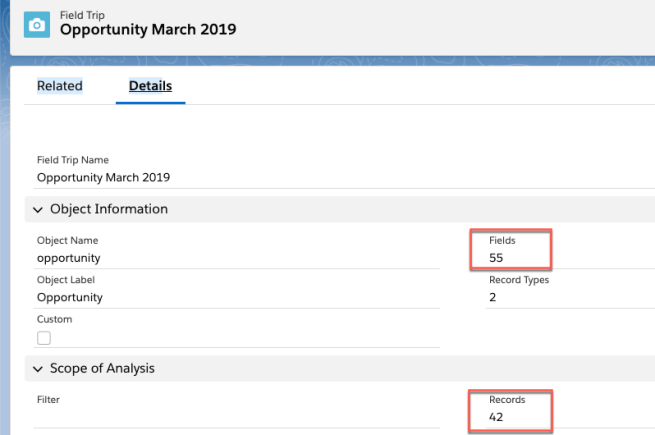Collapse the Scope of Analysis chevron

pyautogui.click(x=38, y=369)
